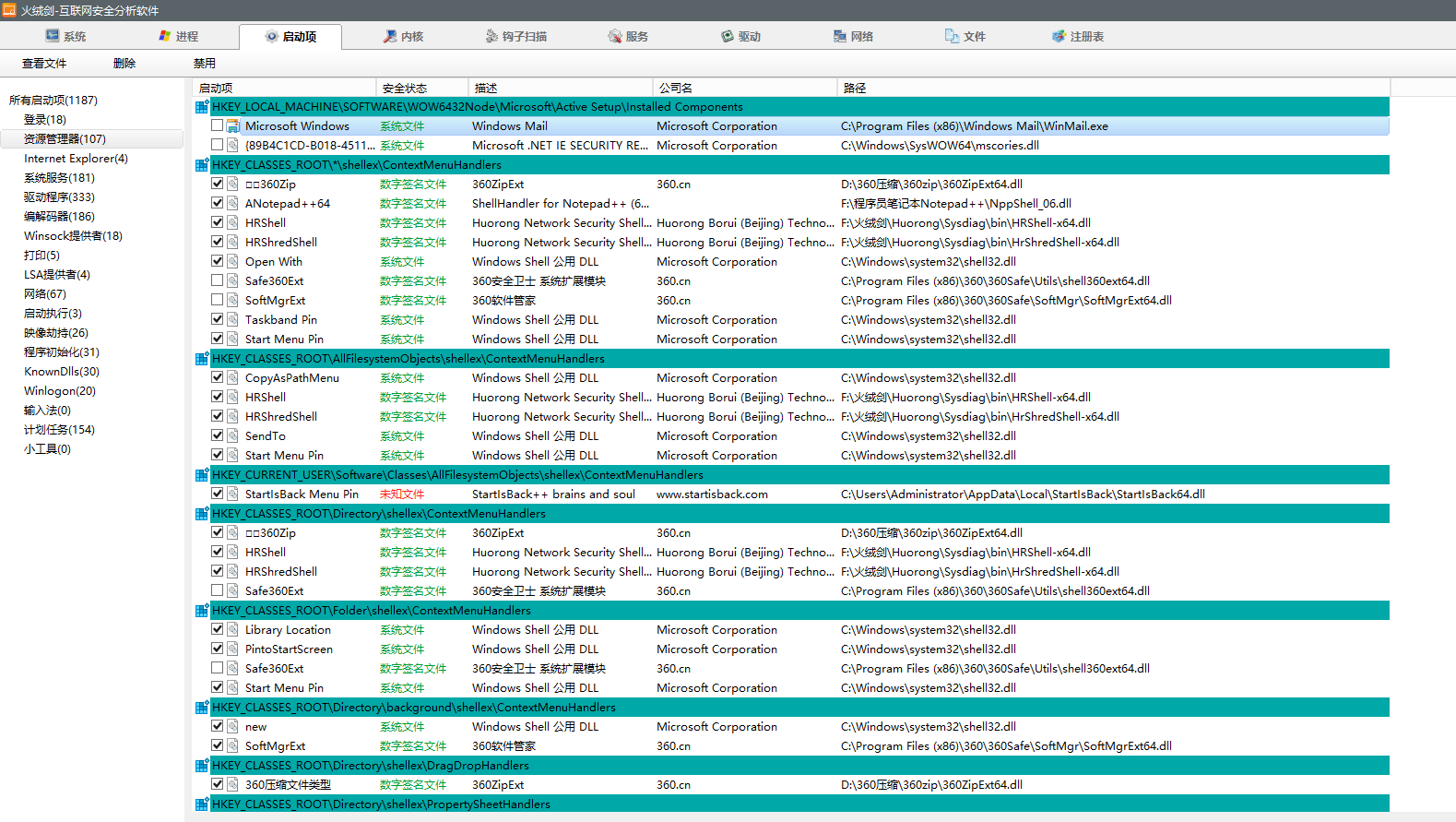Sort list by the 安全状态 column header
The width and height of the screenshot is (1456, 822).
(405, 88)
